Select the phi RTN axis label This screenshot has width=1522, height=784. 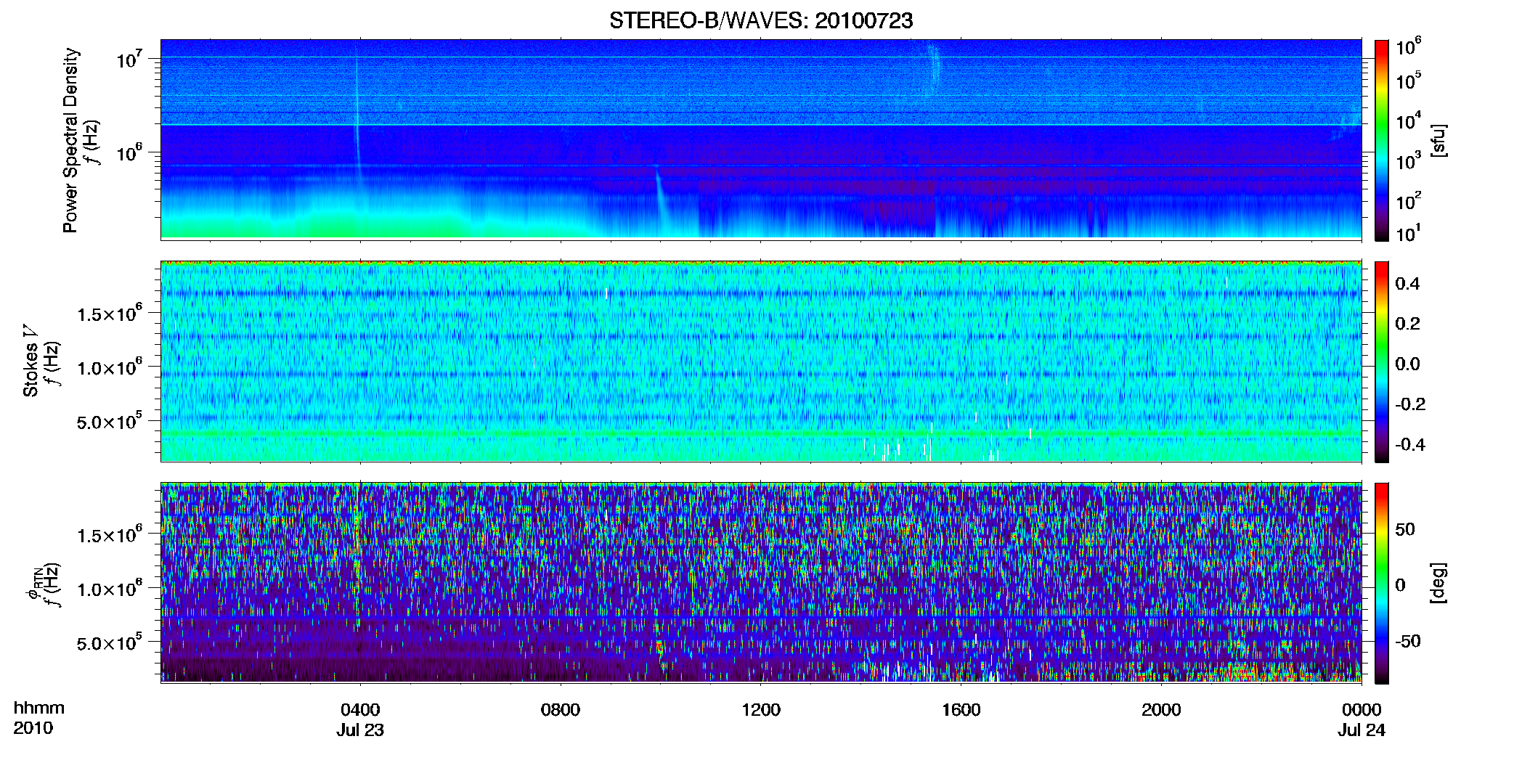click(x=33, y=584)
